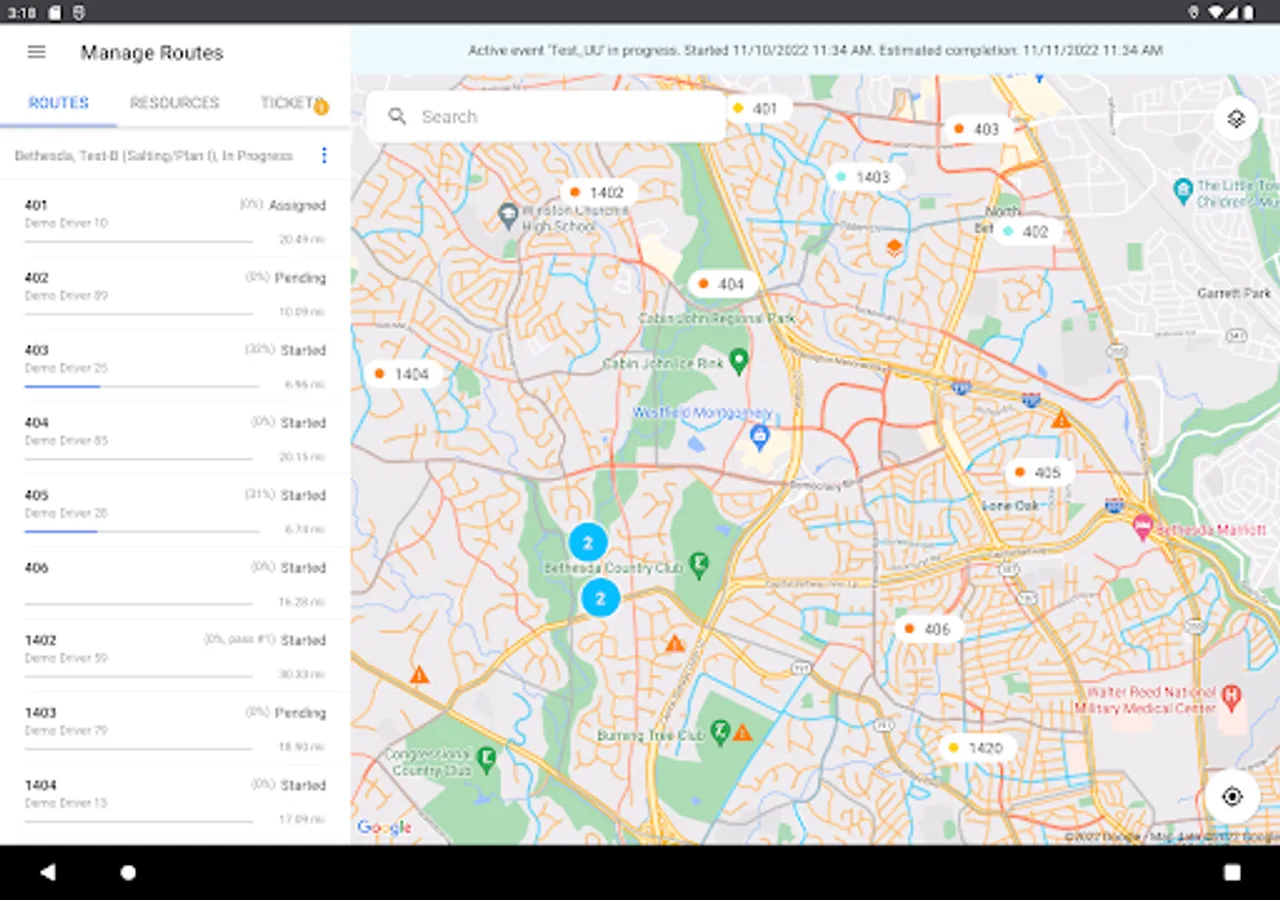Screen dimensions: 1280x900
Task: Tap the my-location crosshair button
Action: coord(1232,796)
